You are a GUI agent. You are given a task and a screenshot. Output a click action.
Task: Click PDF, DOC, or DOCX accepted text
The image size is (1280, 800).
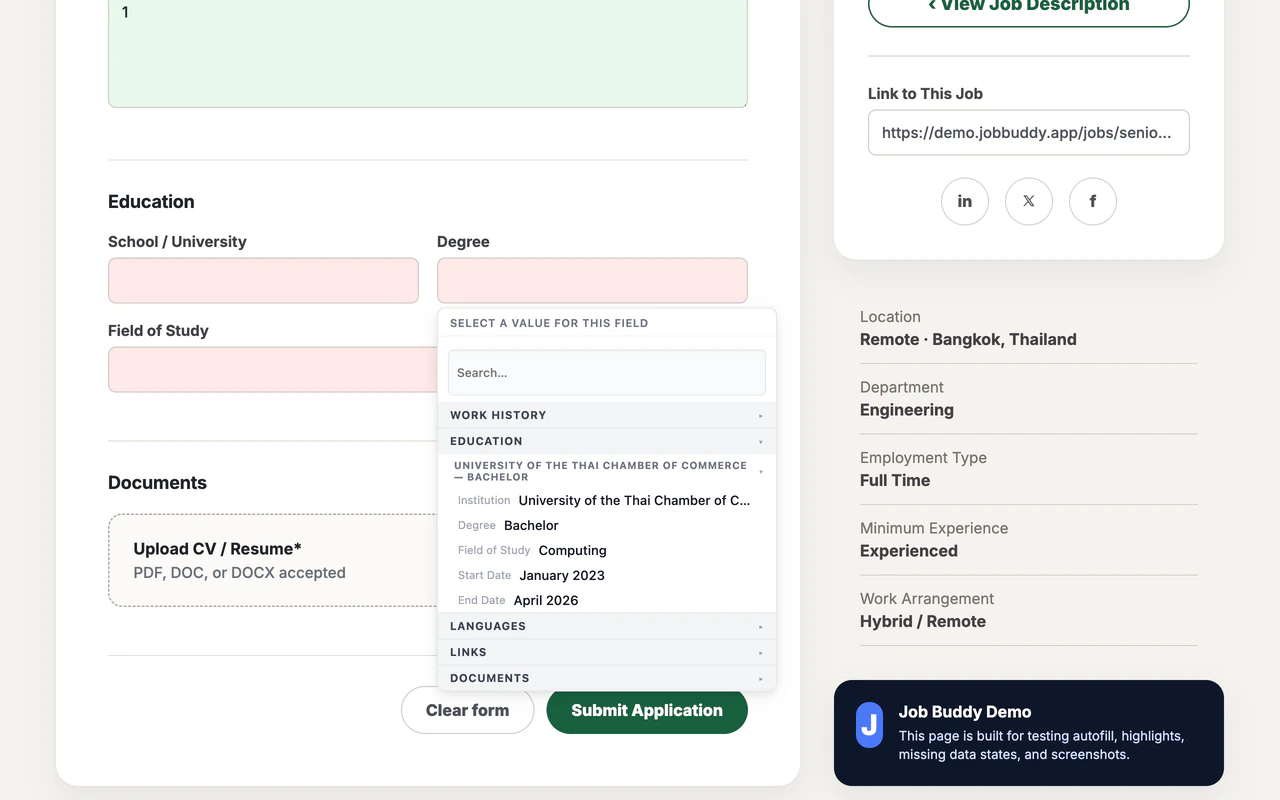click(240, 573)
